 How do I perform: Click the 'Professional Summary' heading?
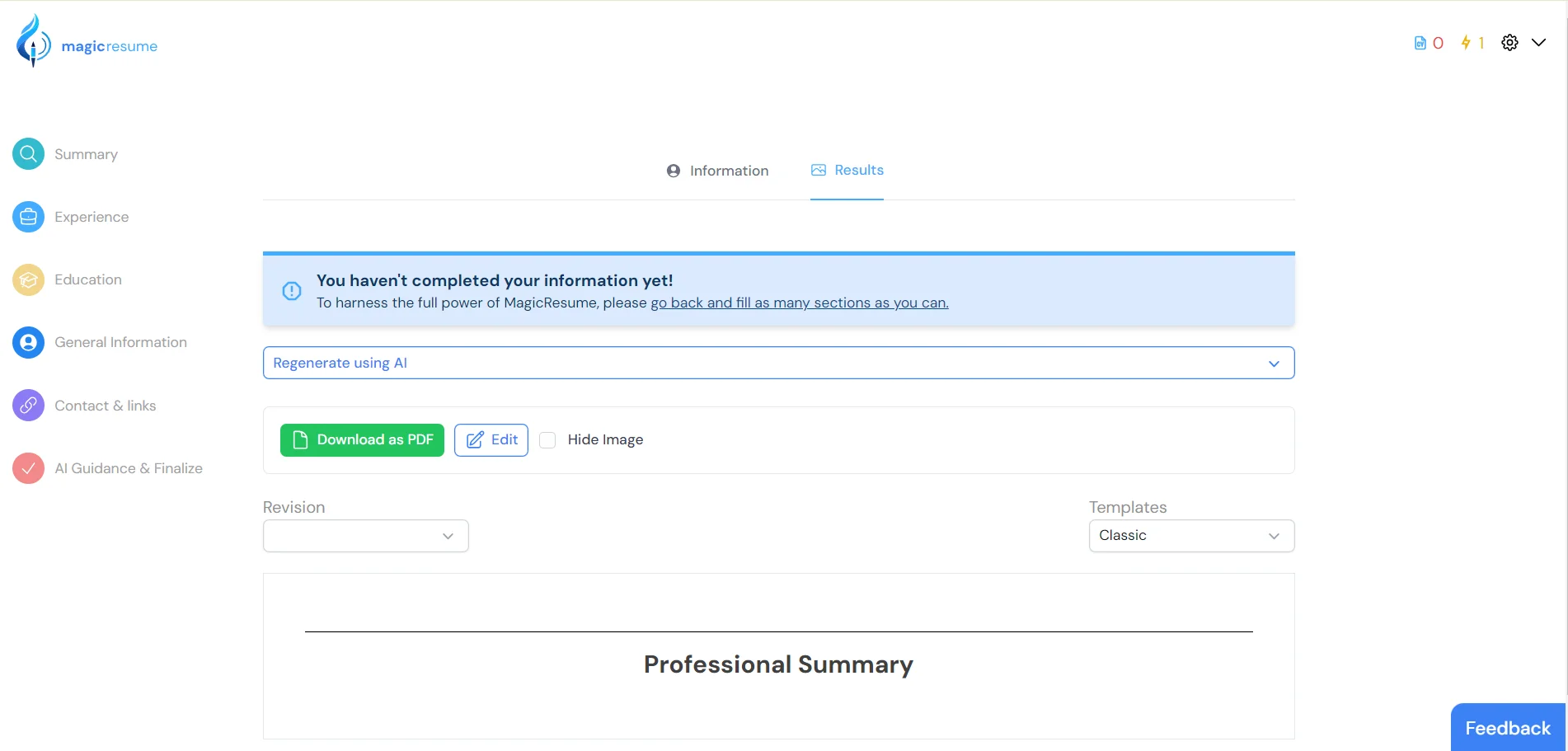coord(778,664)
